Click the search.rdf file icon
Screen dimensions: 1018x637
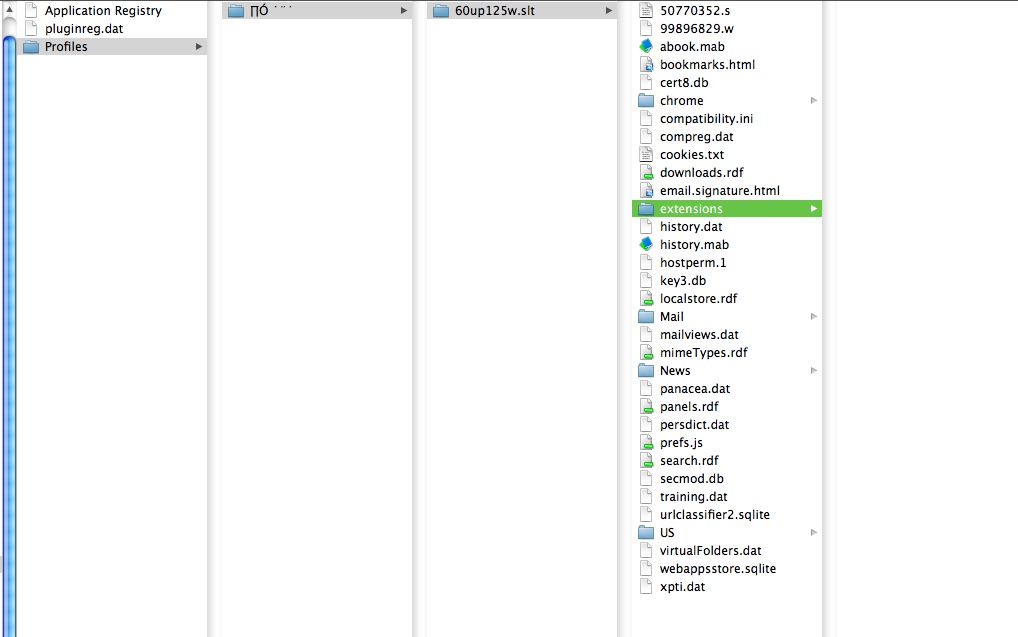[646, 460]
